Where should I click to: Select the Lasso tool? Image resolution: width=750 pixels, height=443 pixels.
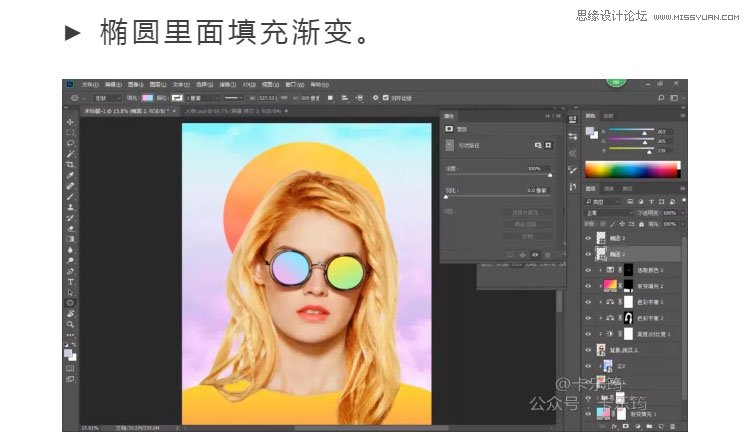[x=70, y=143]
